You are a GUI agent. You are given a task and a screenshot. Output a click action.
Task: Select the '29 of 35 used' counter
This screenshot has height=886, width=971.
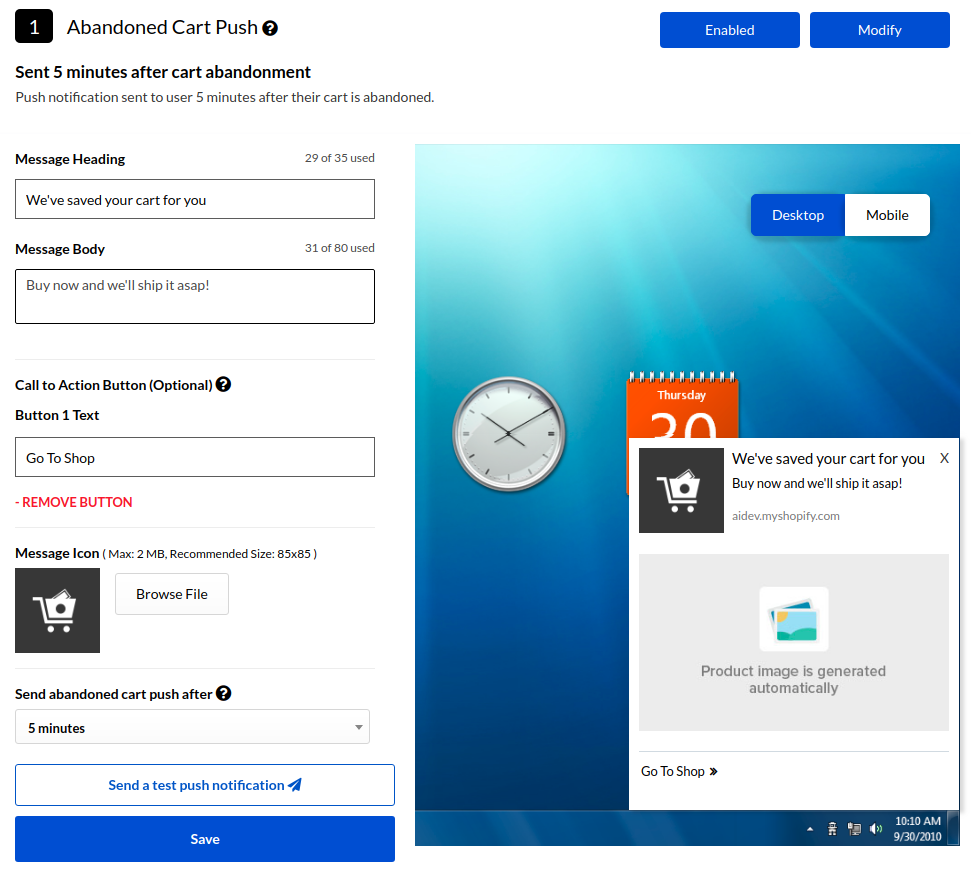point(339,158)
